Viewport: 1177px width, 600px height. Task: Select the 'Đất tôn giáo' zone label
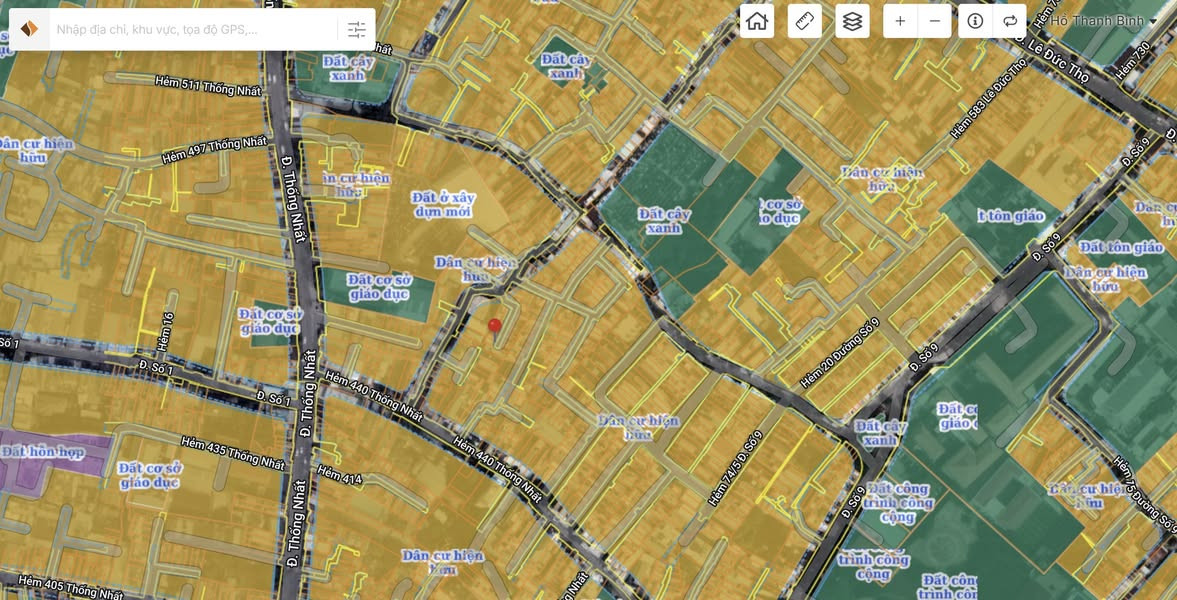pyautogui.click(x=1120, y=246)
